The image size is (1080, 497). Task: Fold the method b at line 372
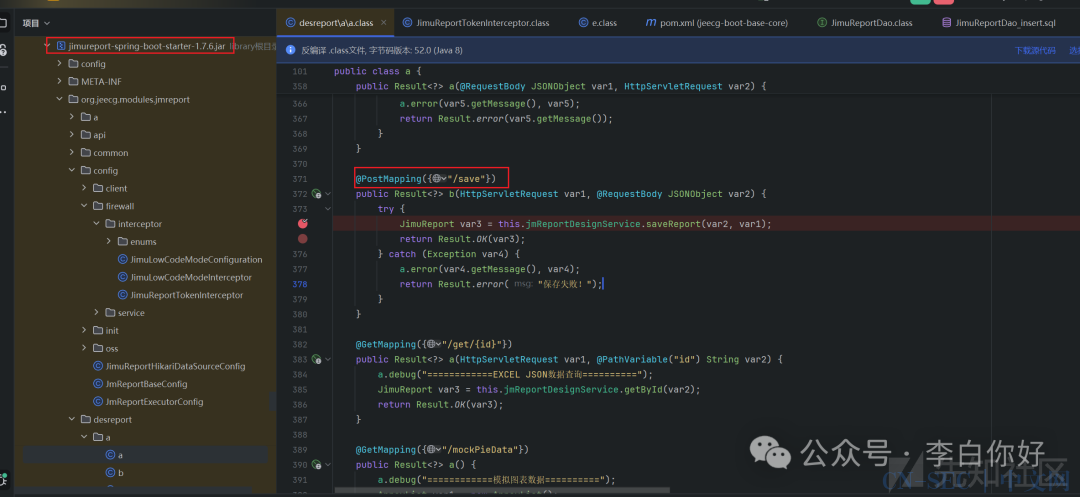click(328, 194)
